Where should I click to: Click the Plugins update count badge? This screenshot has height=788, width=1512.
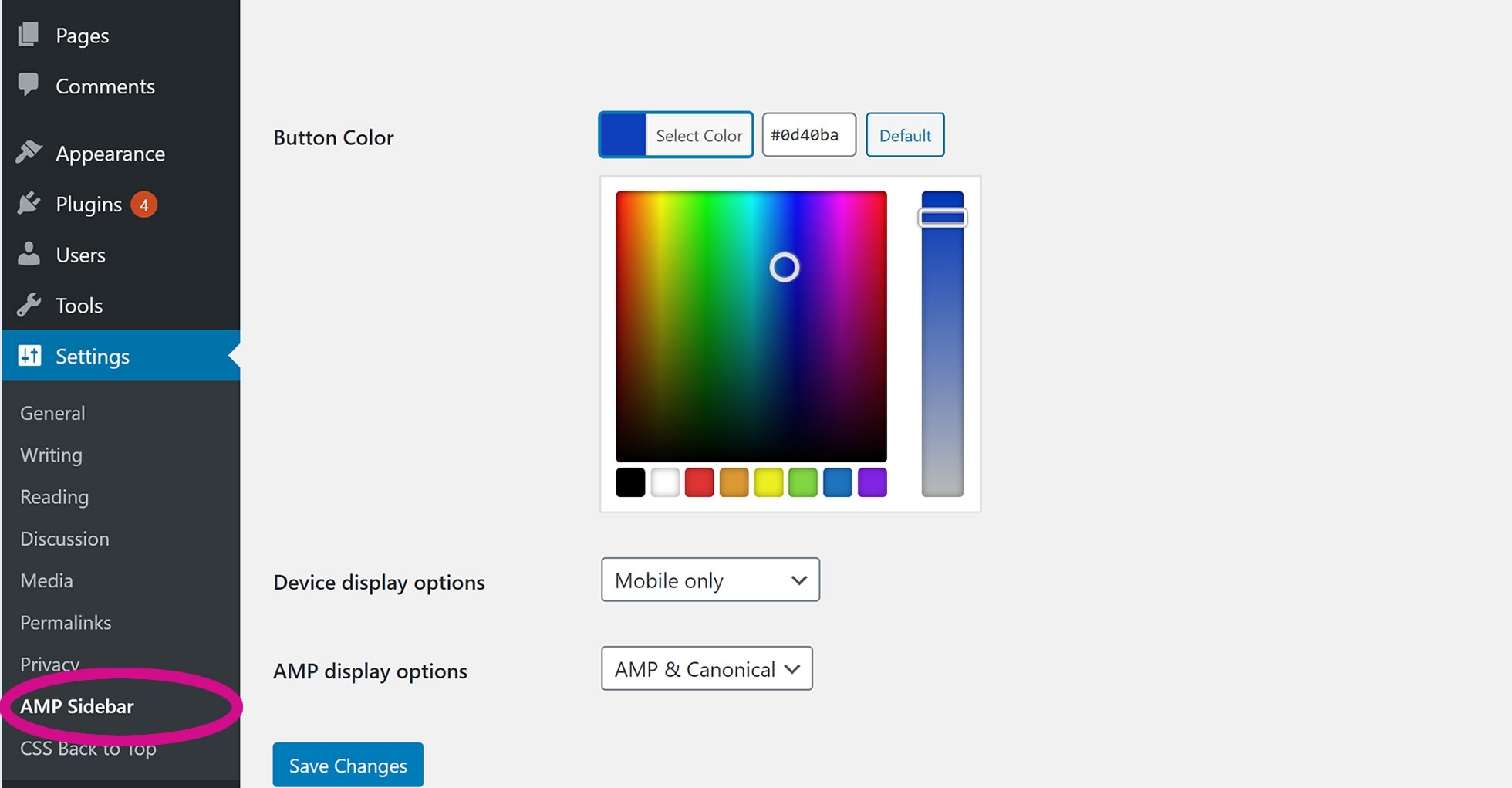coord(143,205)
